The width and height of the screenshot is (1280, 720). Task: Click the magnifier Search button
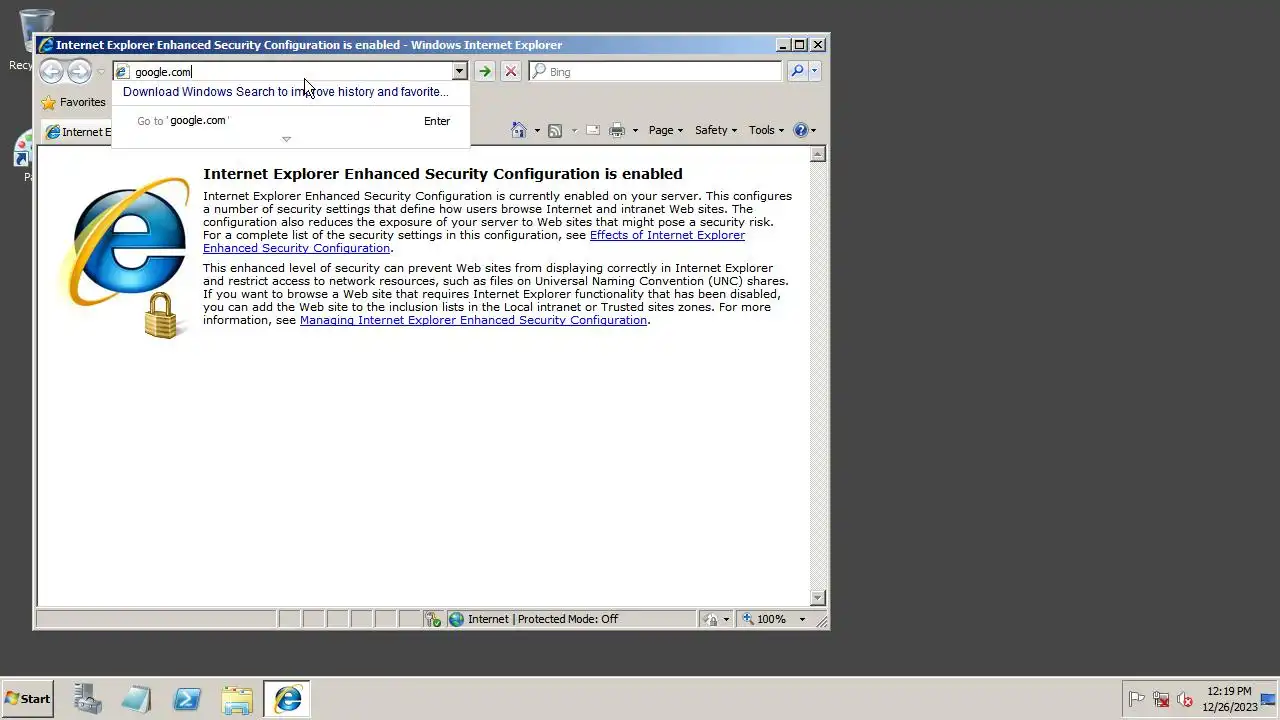coord(797,72)
